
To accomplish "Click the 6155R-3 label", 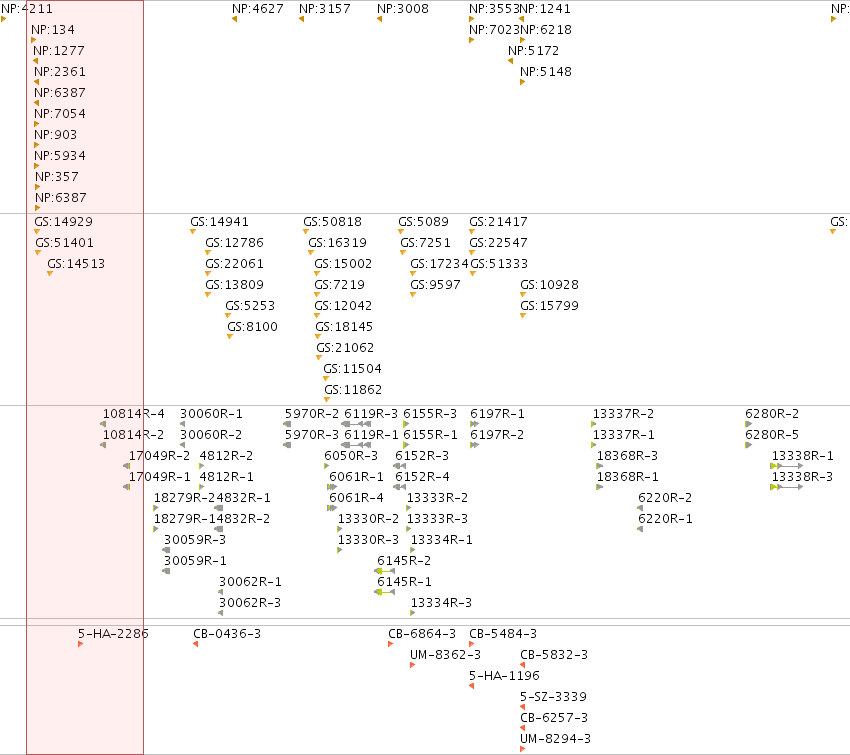I will (430, 414).
